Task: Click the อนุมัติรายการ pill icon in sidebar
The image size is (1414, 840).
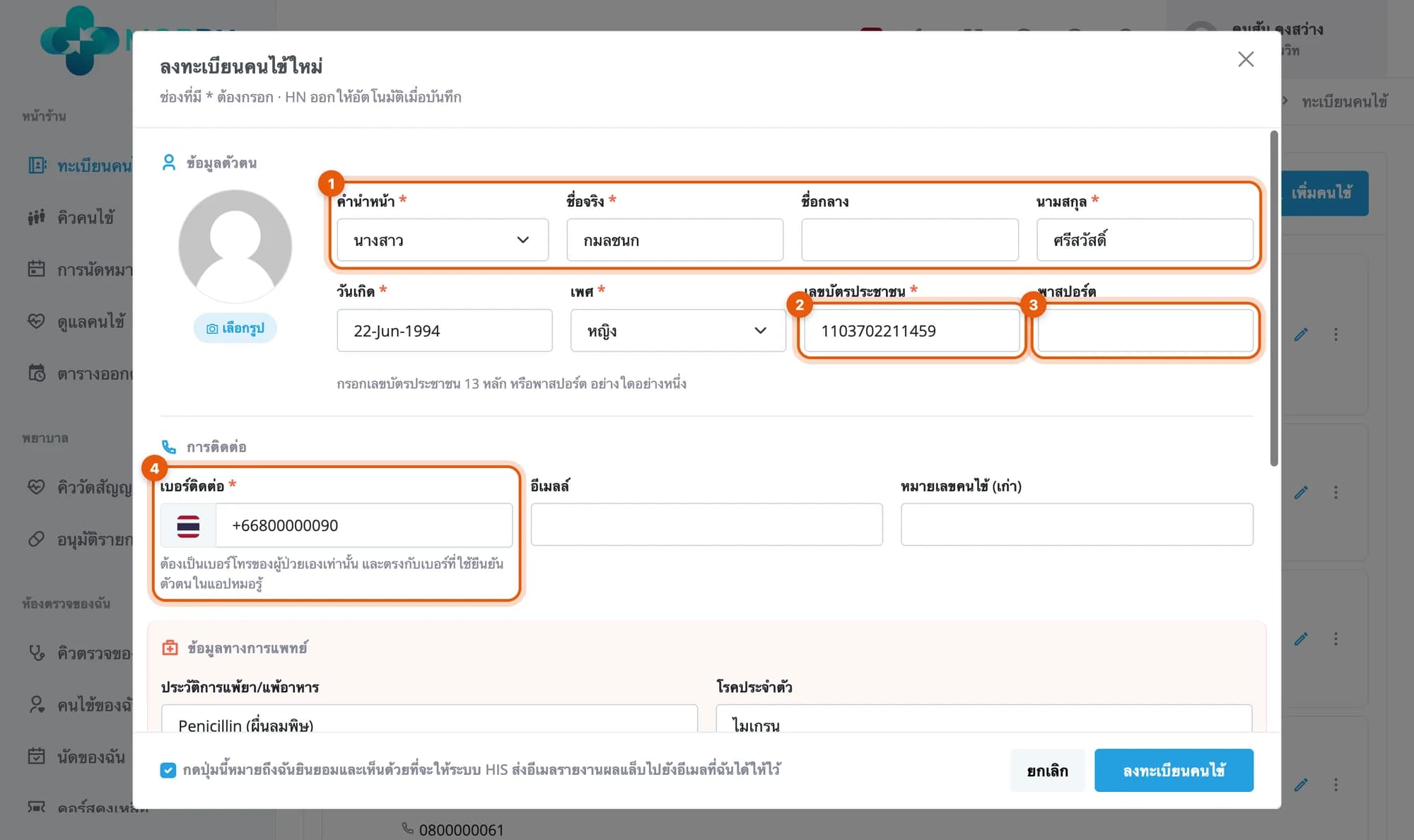Action: 36,539
